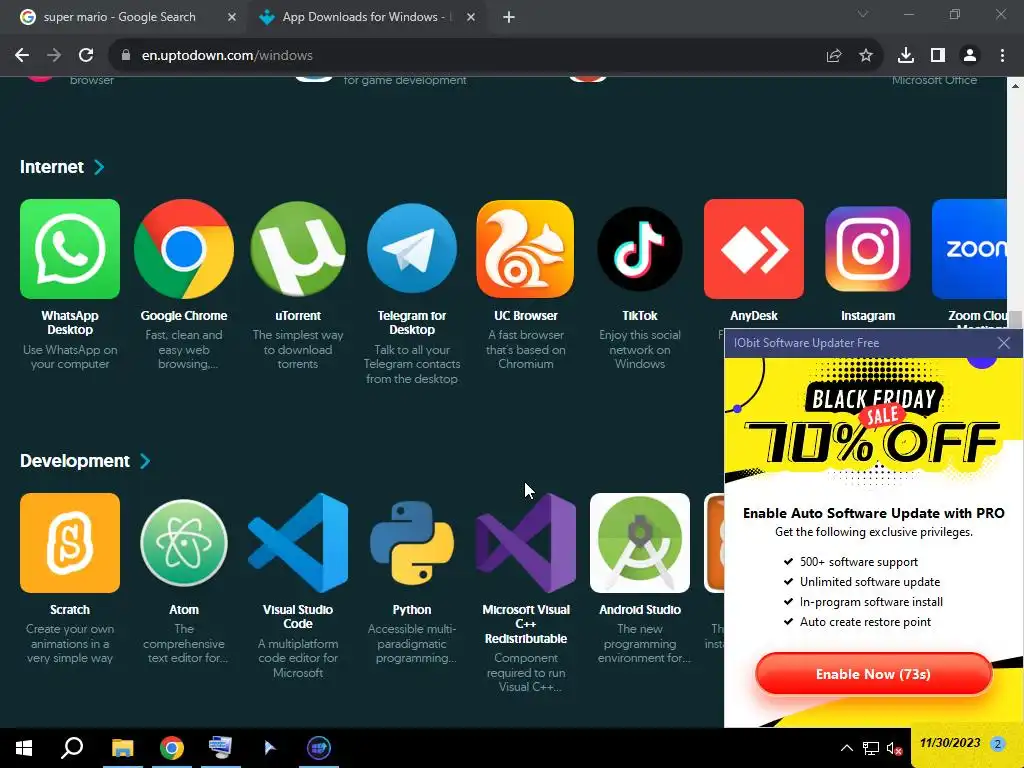Close the super mario search tab
Viewport: 1024px width, 768px height.
point(232,18)
